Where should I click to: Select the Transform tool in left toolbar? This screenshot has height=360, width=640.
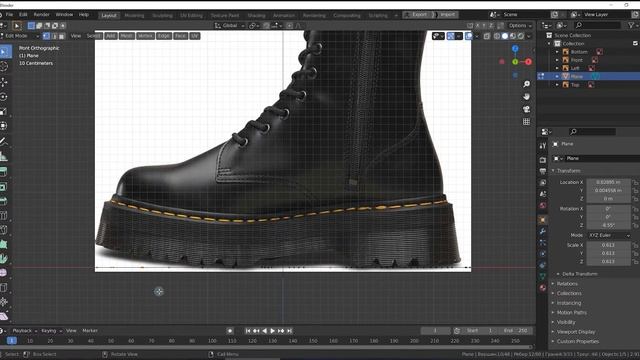tap(4, 126)
